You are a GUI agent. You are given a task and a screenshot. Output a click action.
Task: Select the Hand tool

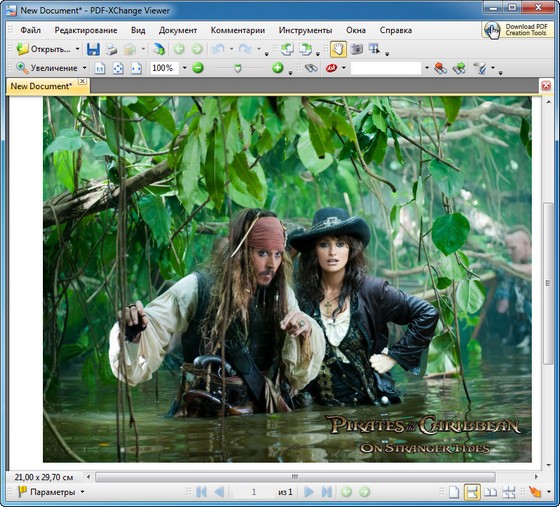coord(338,49)
